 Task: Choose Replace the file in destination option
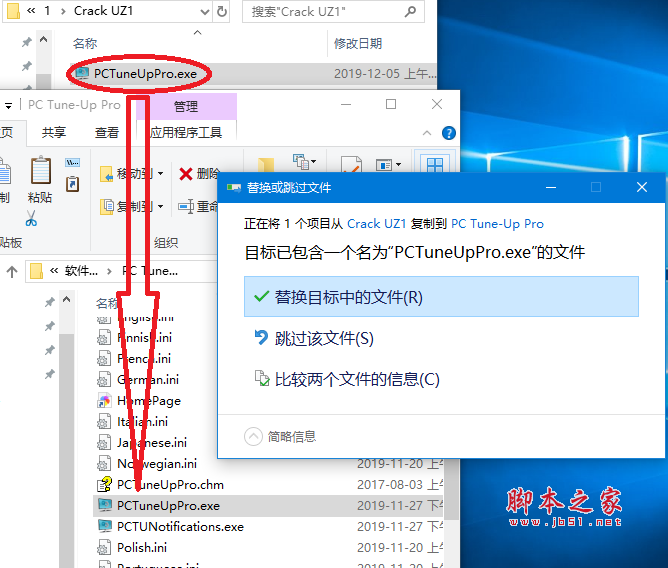click(441, 297)
